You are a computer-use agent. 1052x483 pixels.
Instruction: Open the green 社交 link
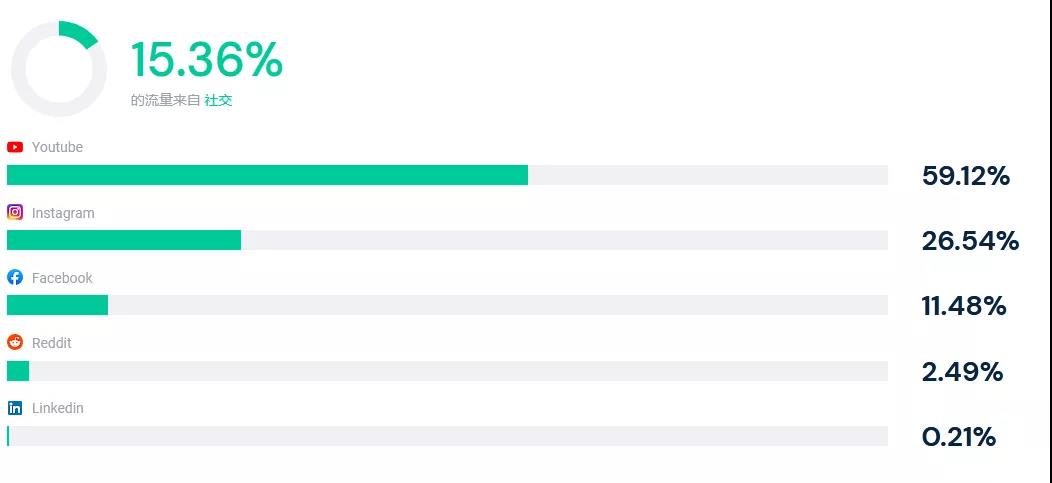pyautogui.click(x=218, y=100)
